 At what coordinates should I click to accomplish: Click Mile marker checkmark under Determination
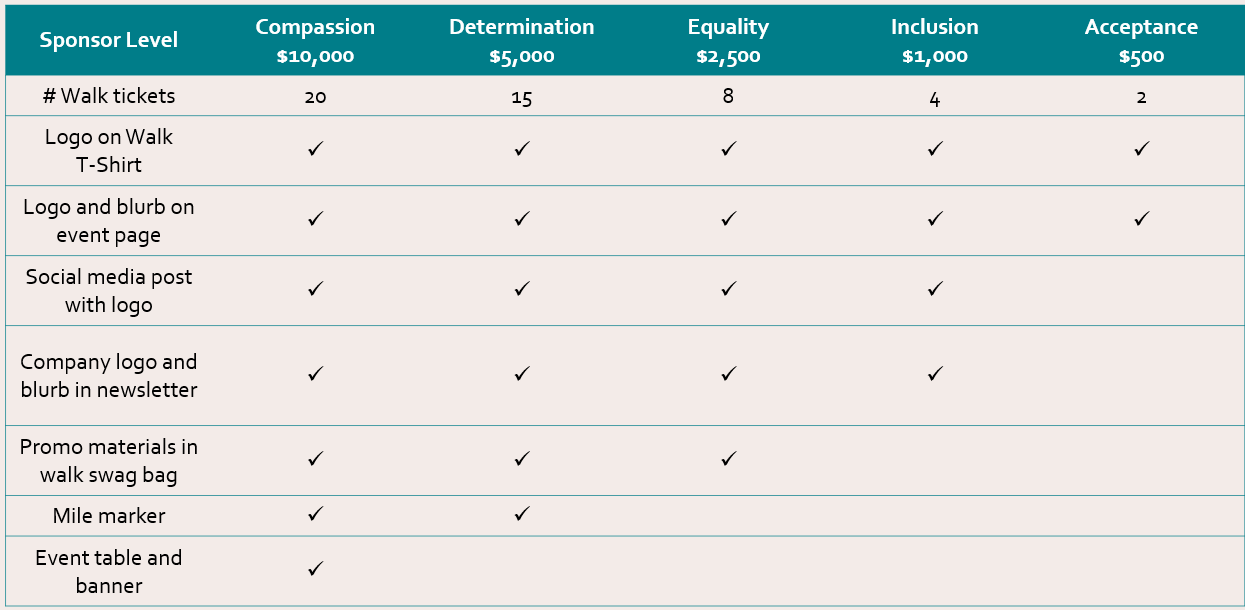point(521,514)
